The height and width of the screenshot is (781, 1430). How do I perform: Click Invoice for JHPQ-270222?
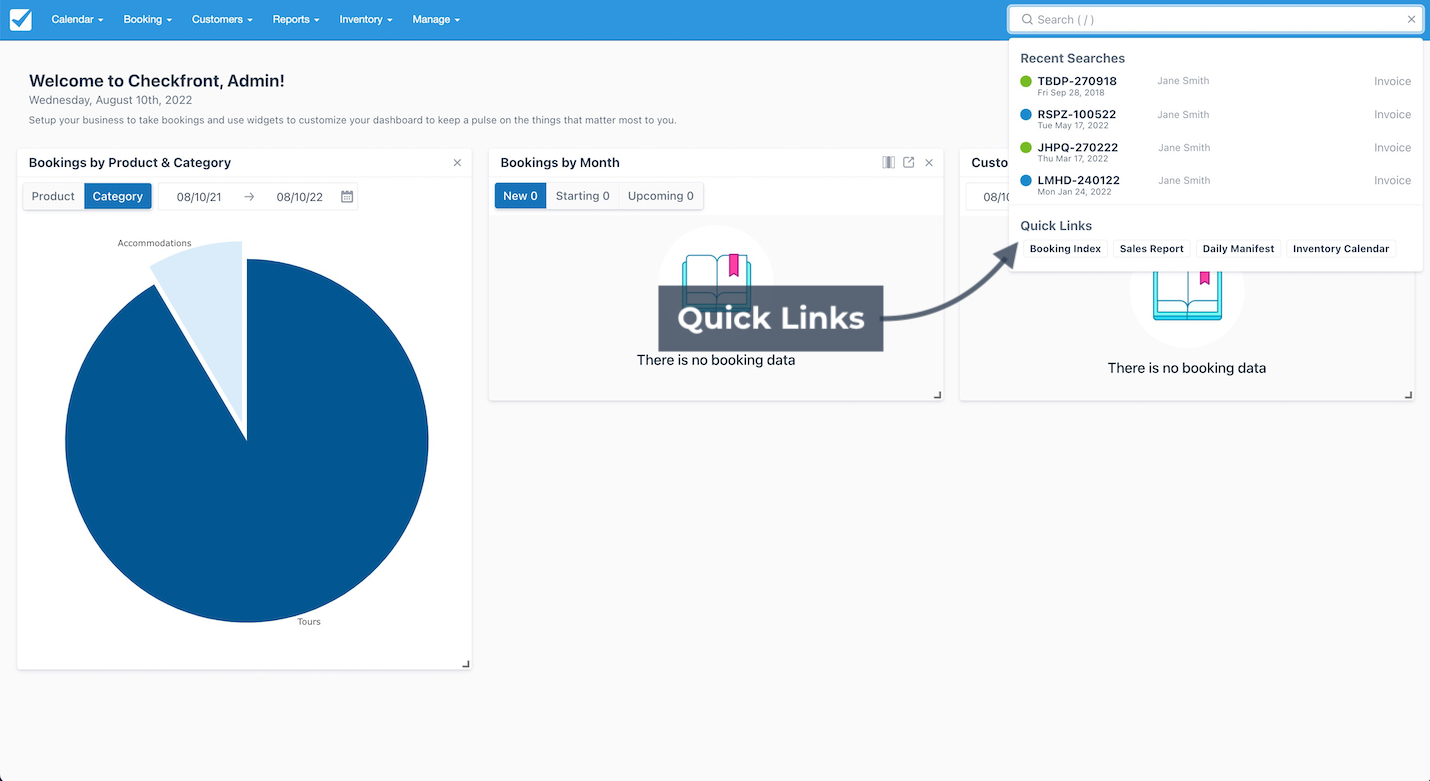pos(1392,147)
